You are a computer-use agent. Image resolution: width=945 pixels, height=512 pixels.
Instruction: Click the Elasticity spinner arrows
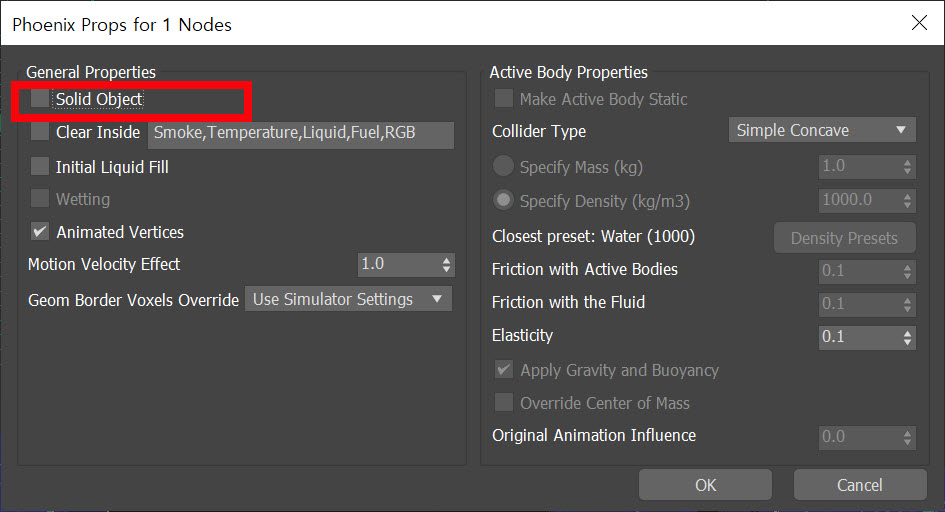click(x=908, y=337)
